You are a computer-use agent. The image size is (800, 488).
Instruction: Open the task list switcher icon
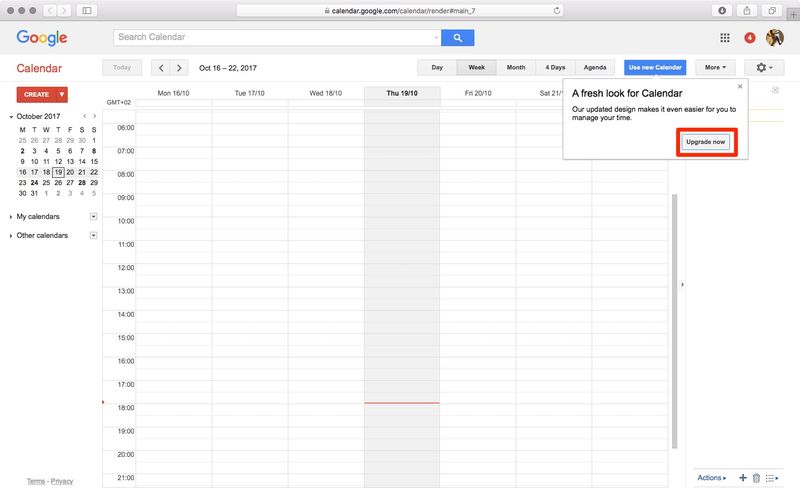click(x=772, y=478)
